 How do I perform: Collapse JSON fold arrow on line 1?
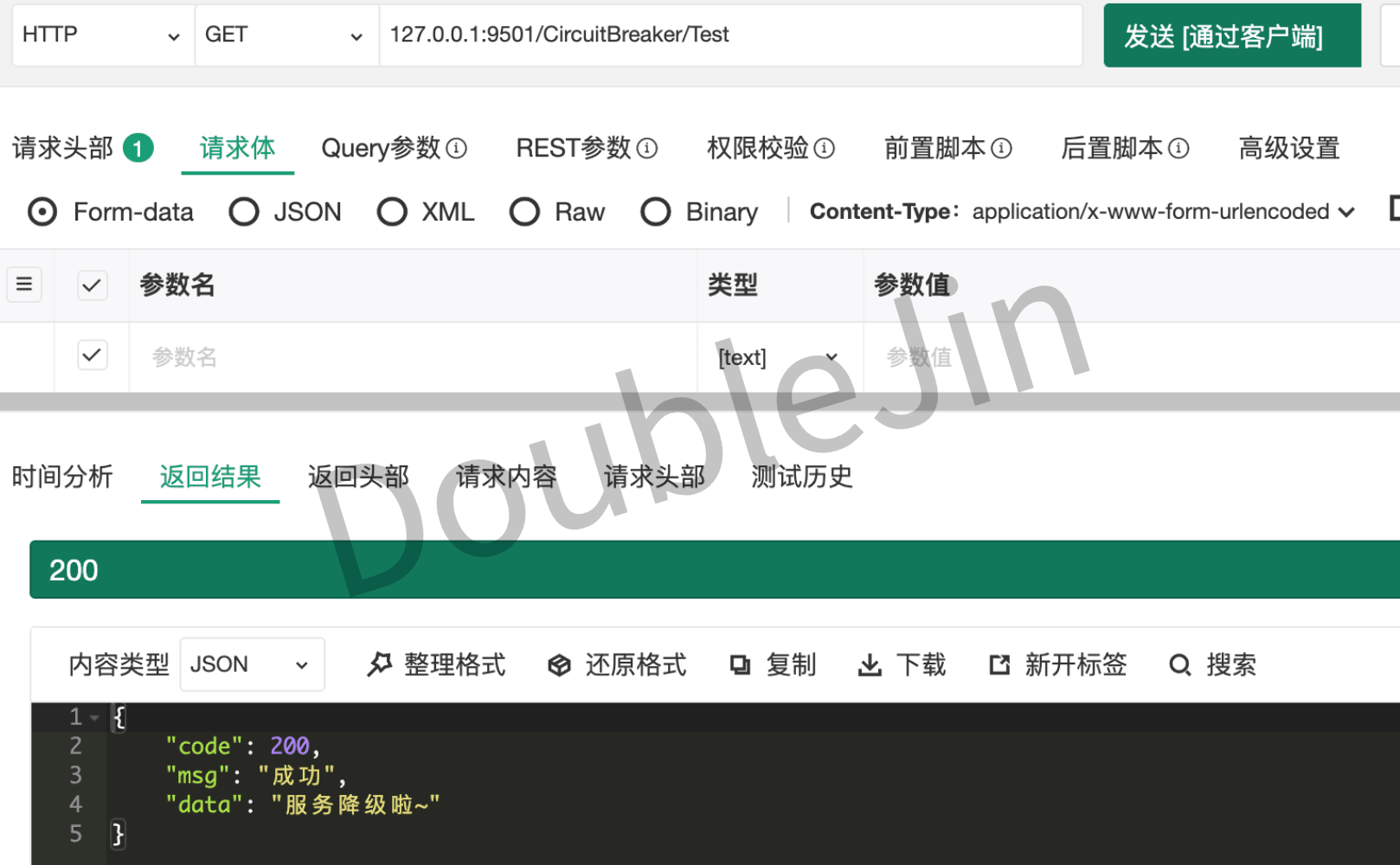point(94,717)
